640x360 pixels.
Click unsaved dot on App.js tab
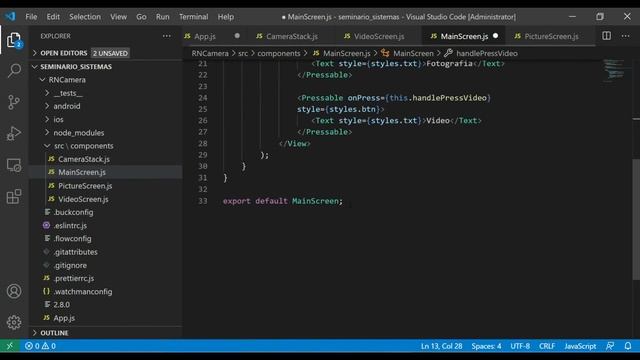tap(237, 36)
